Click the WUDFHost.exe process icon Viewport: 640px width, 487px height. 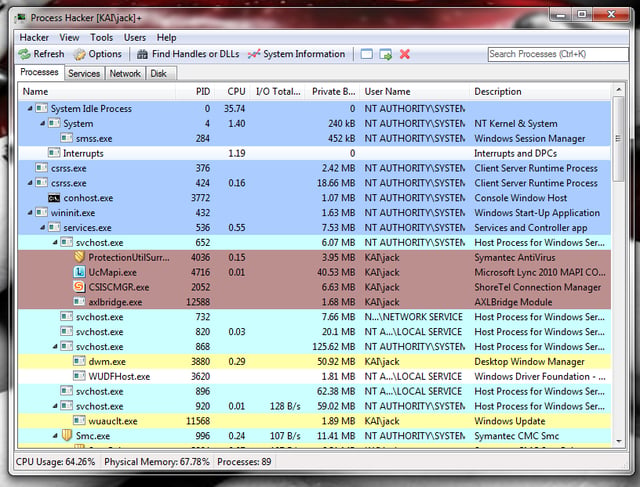(x=79, y=376)
